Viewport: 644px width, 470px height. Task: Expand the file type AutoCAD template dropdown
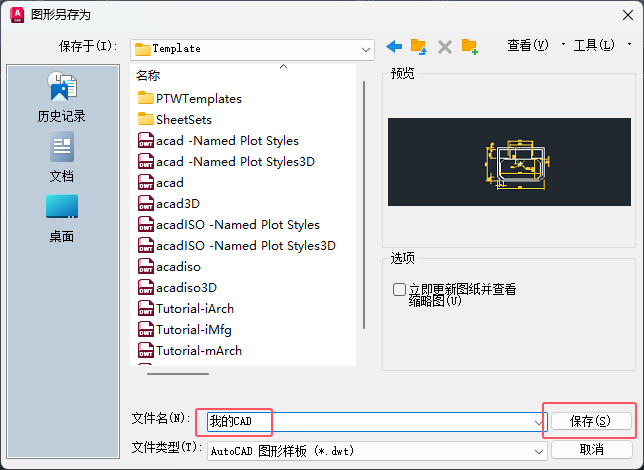click(x=539, y=452)
